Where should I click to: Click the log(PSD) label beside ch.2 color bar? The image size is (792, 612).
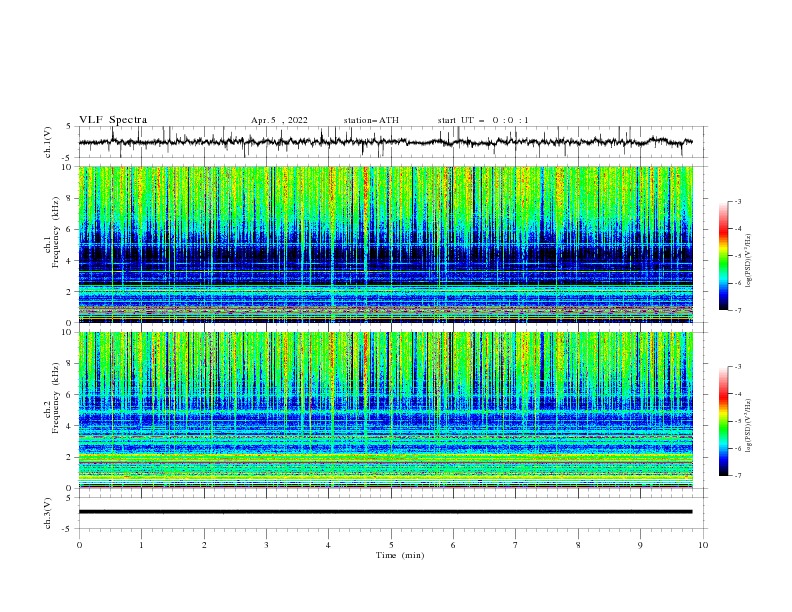coord(749,426)
